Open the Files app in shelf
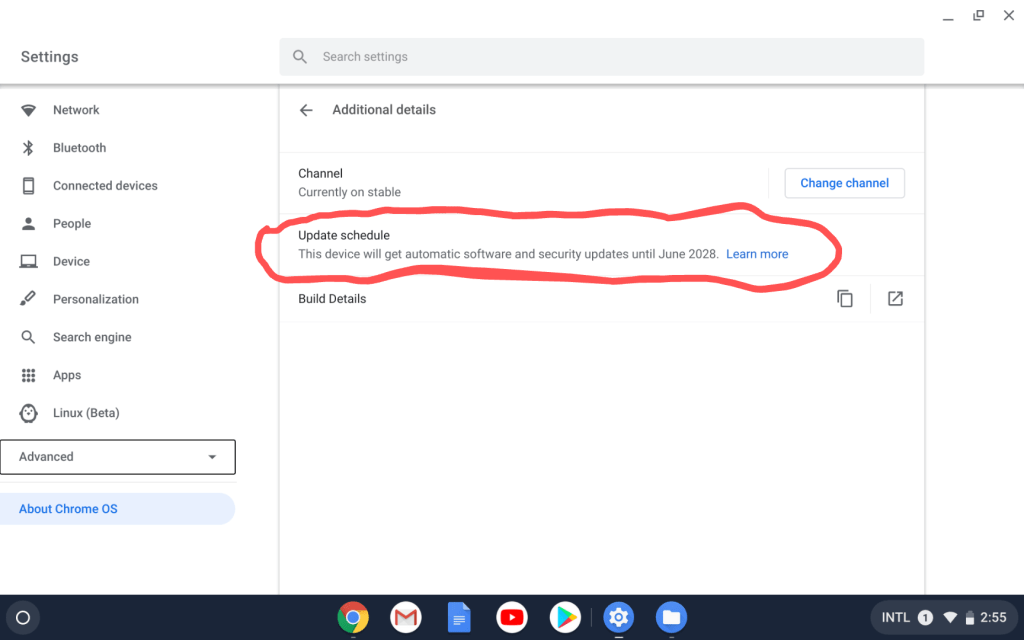 (x=671, y=617)
